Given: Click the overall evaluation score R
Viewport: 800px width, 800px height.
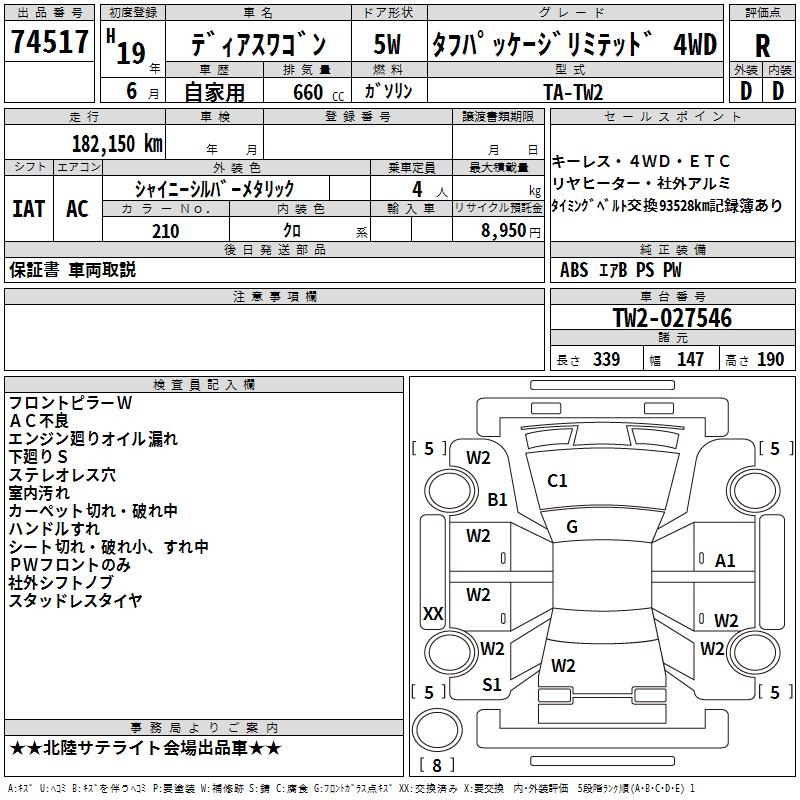Looking at the screenshot, I should (x=762, y=46).
